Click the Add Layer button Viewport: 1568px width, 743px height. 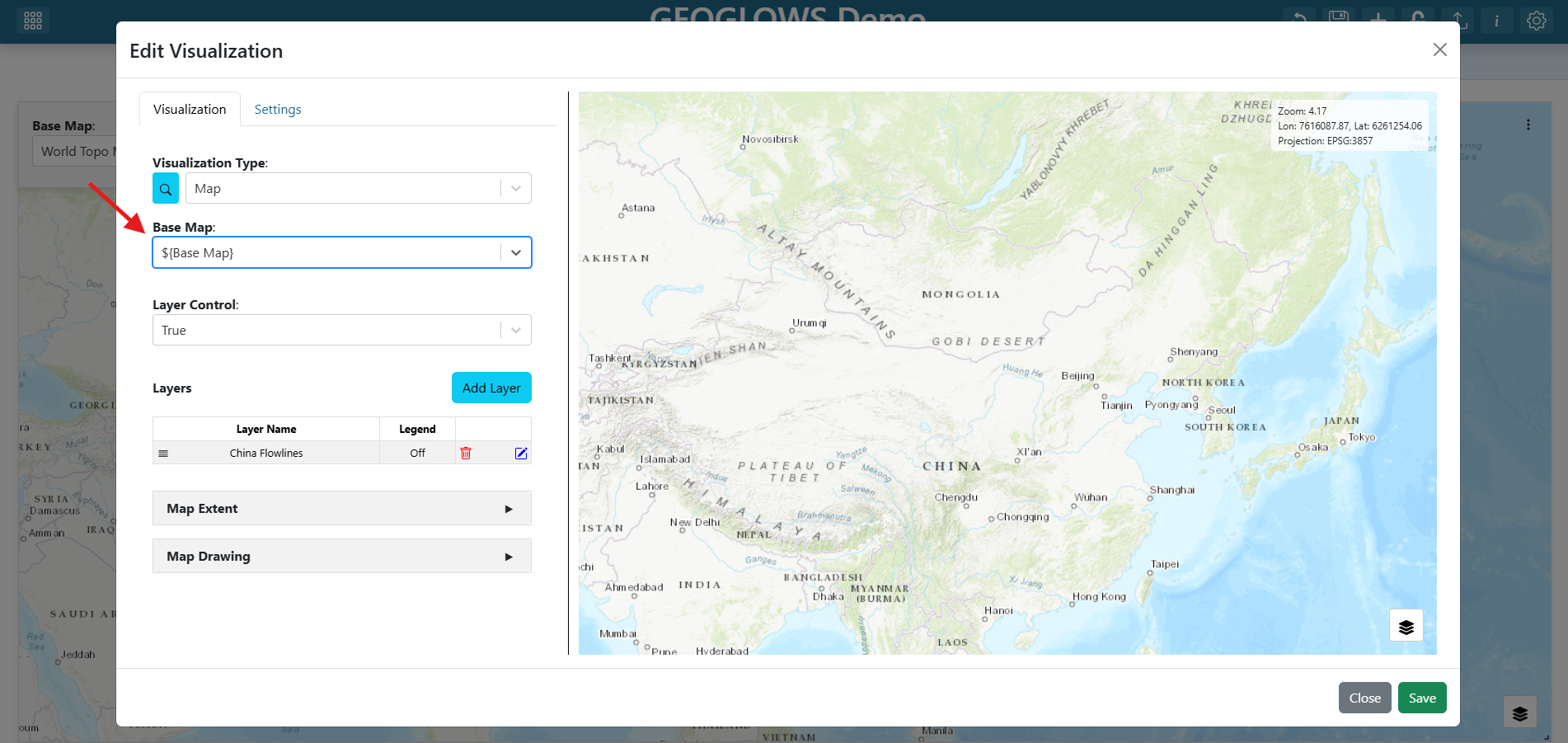(491, 388)
